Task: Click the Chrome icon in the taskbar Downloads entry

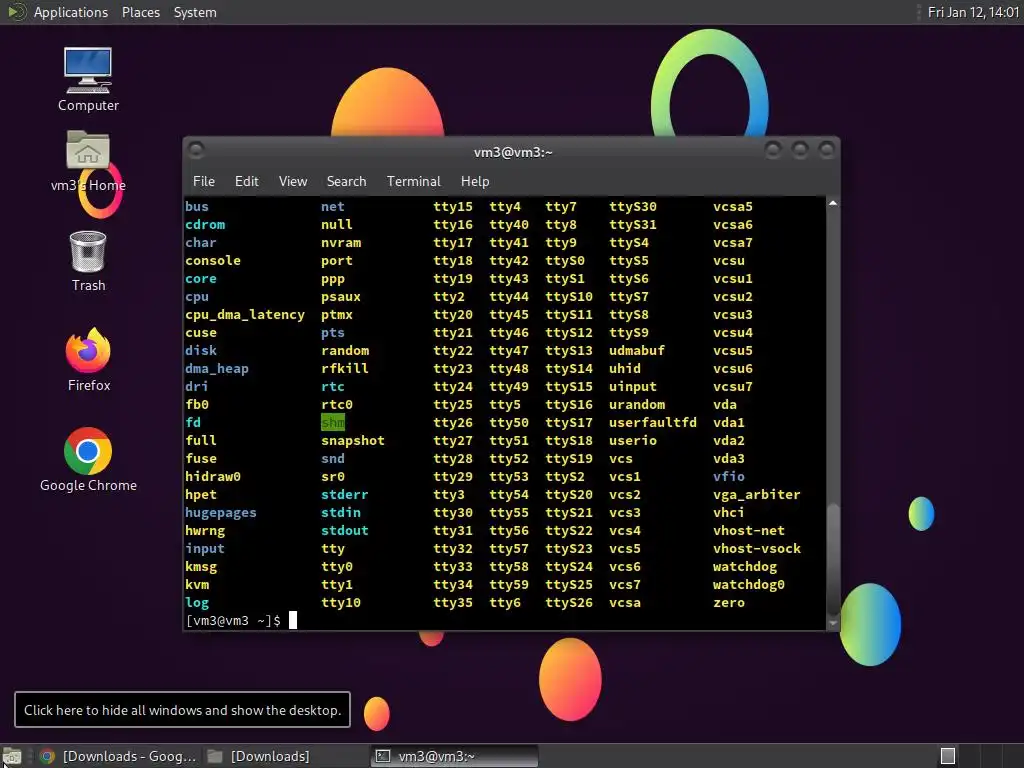Action: point(47,756)
